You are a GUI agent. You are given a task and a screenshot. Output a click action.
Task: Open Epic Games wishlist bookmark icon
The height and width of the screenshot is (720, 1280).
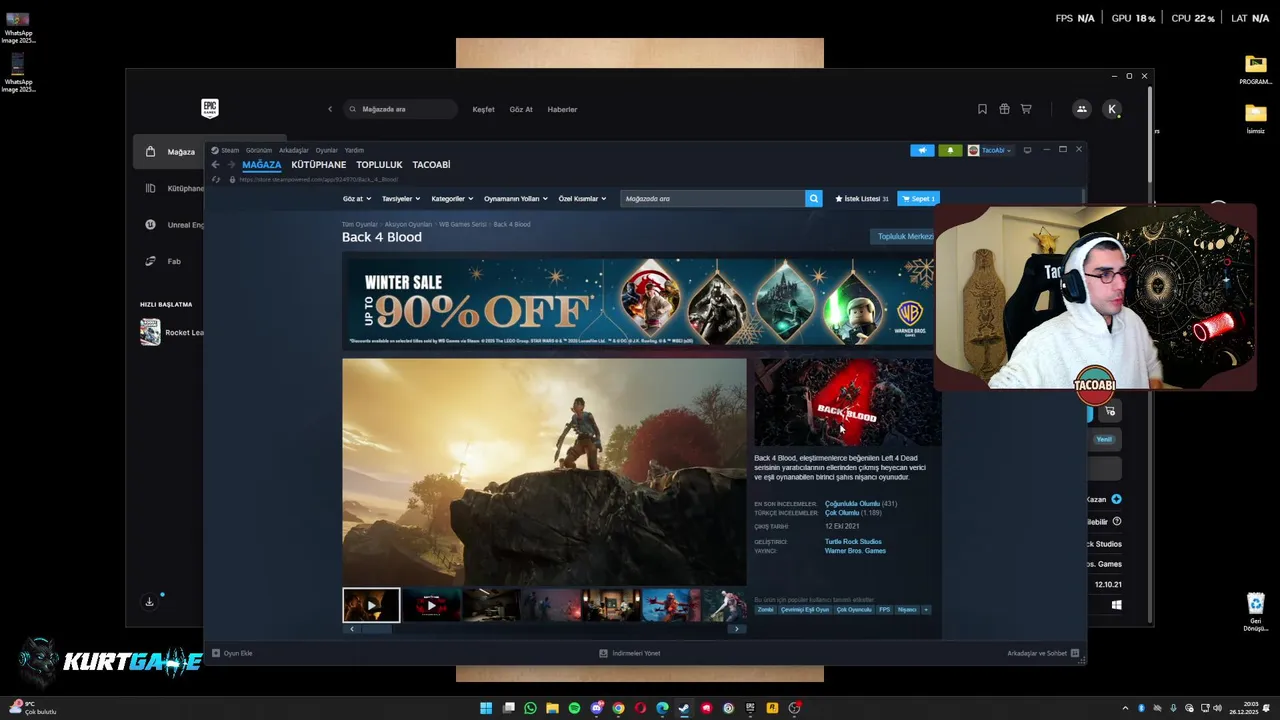click(982, 109)
